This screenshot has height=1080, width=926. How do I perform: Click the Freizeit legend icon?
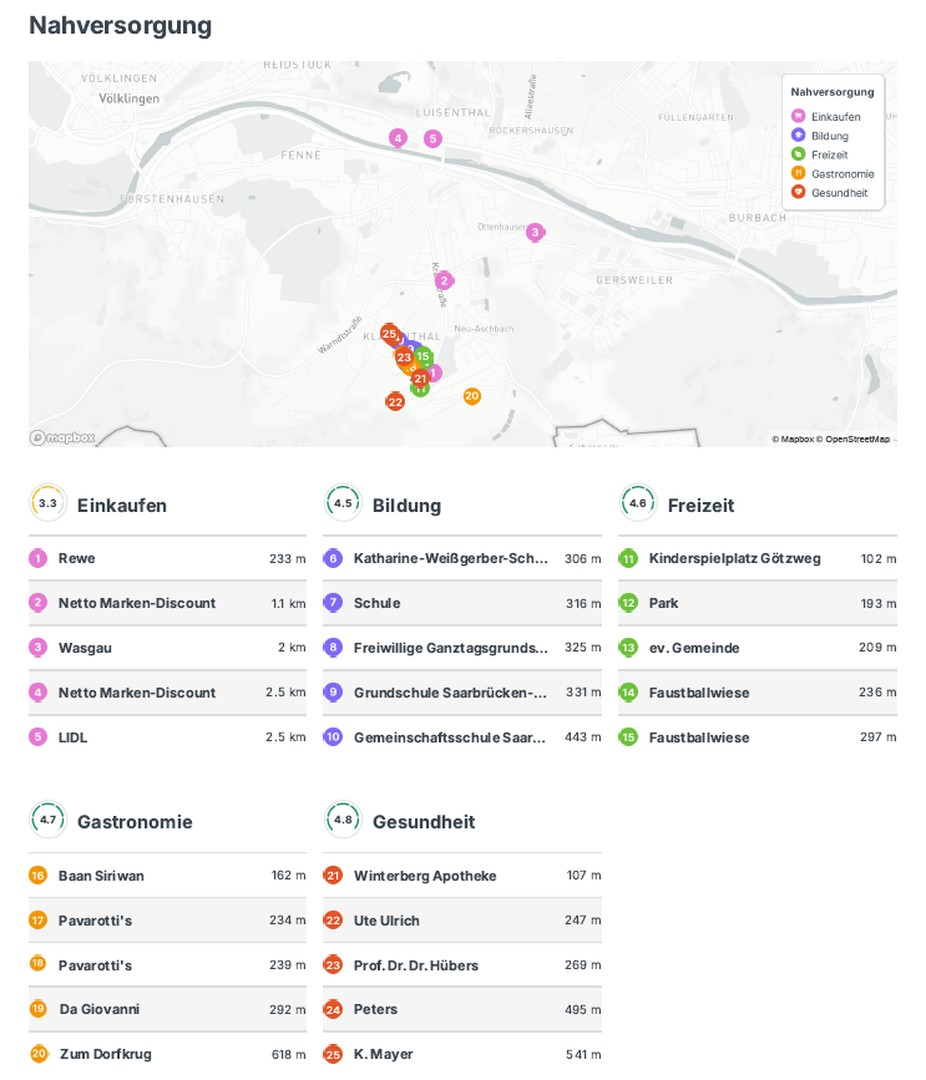798,154
